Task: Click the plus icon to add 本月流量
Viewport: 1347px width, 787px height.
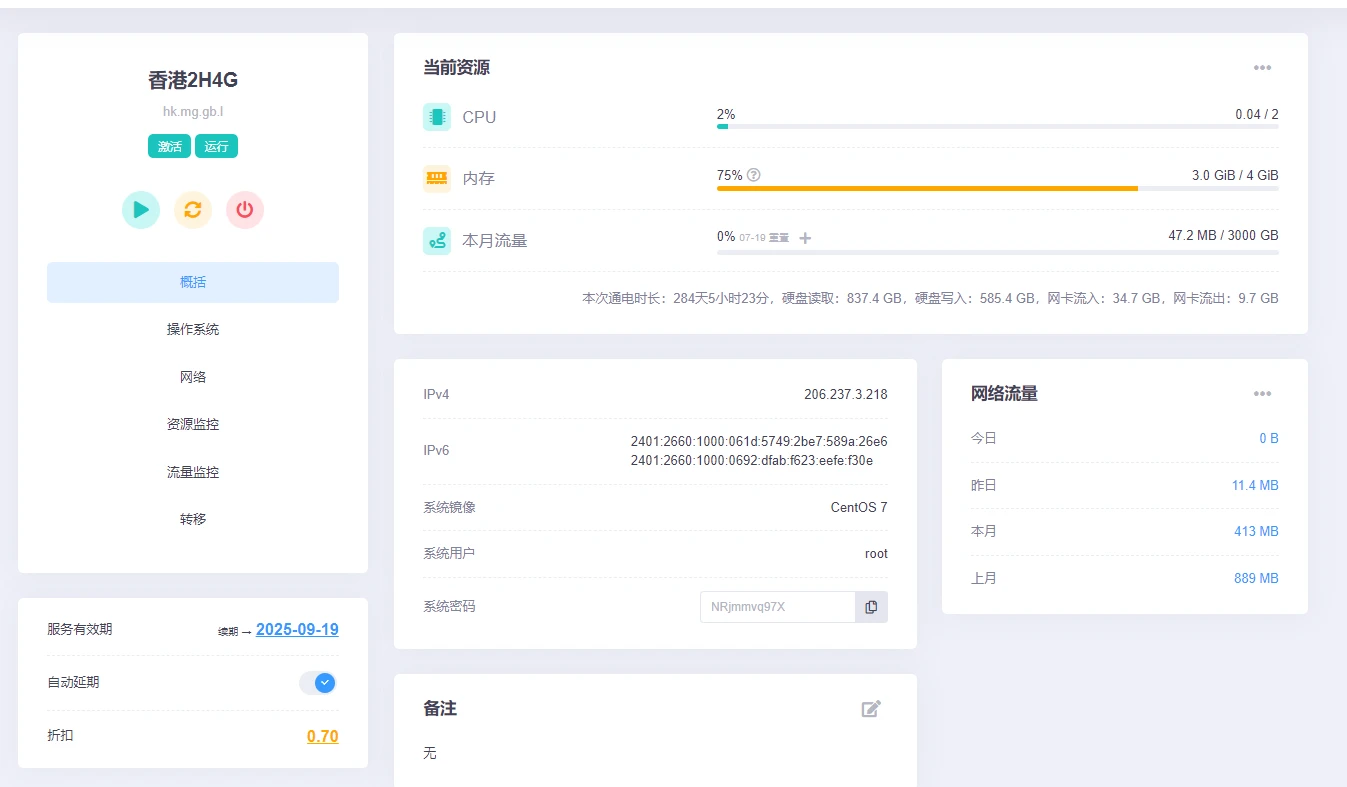Action: click(806, 238)
